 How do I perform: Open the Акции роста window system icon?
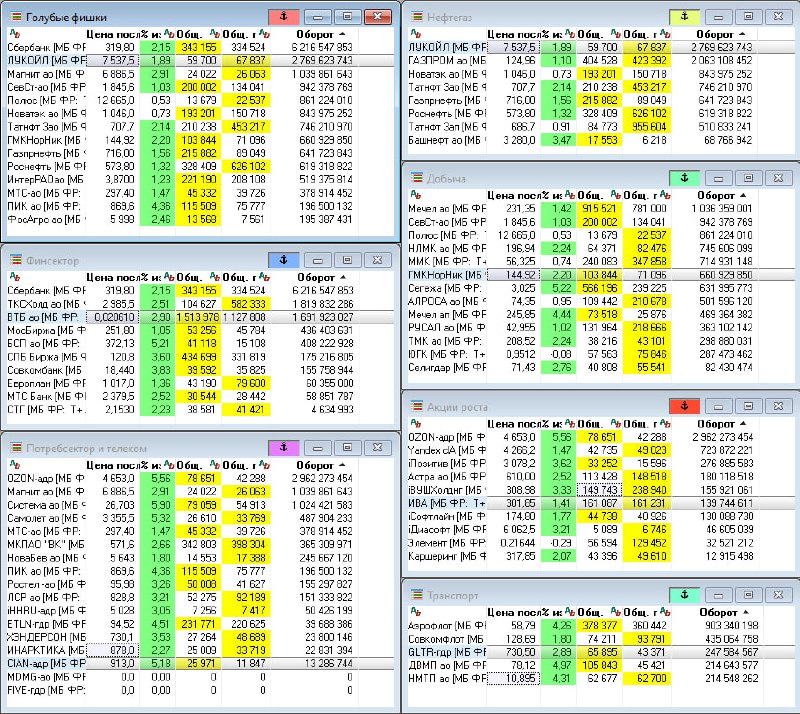[x=417, y=406]
